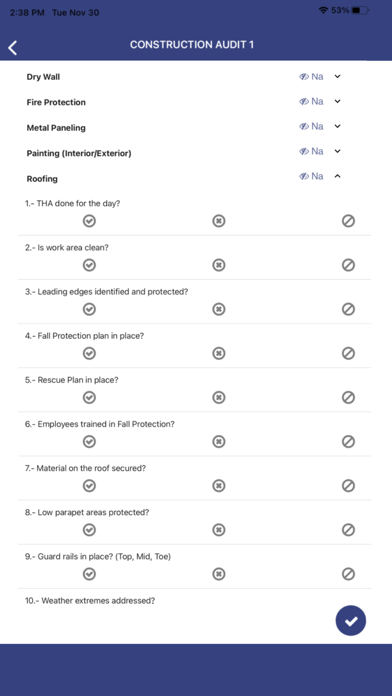The width and height of the screenshot is (392, 696).
Task: Mark 'THA done for the day?' as passed
Action: (90, 221)
